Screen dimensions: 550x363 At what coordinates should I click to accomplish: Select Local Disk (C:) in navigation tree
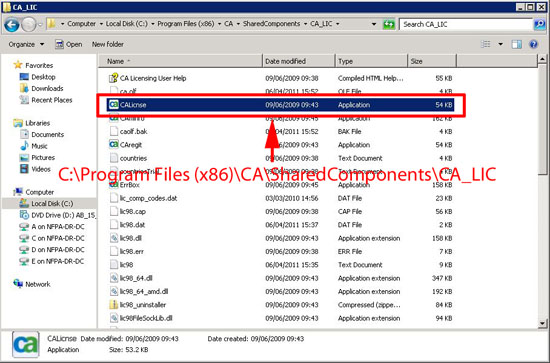tap(52, 203)
